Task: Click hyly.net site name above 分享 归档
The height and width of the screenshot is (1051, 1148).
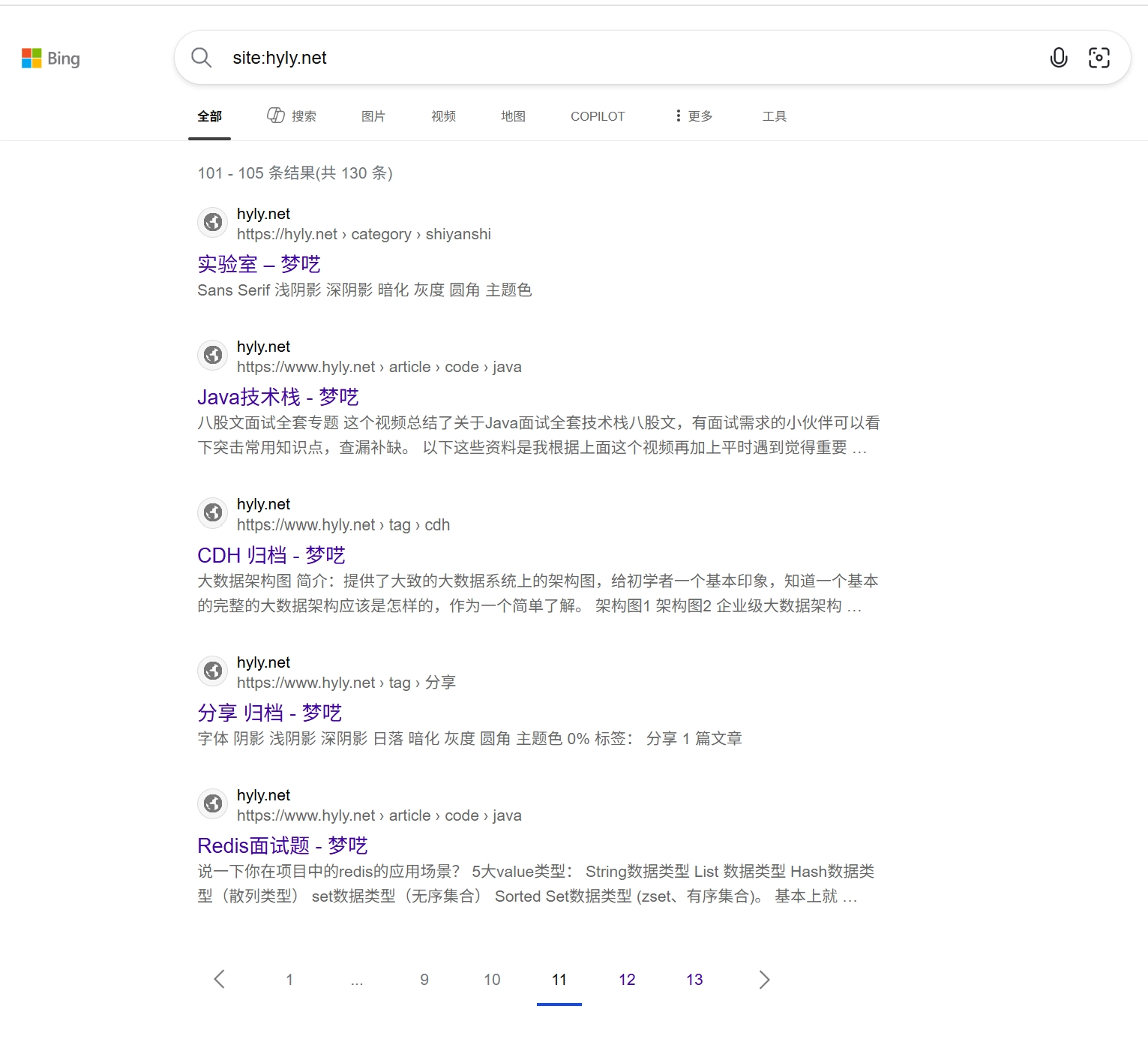Action: pyautogui.click(x=263, y=662)
